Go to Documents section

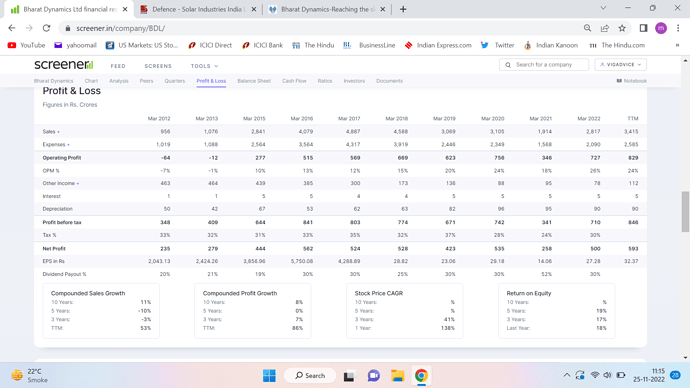click(389, 81)
